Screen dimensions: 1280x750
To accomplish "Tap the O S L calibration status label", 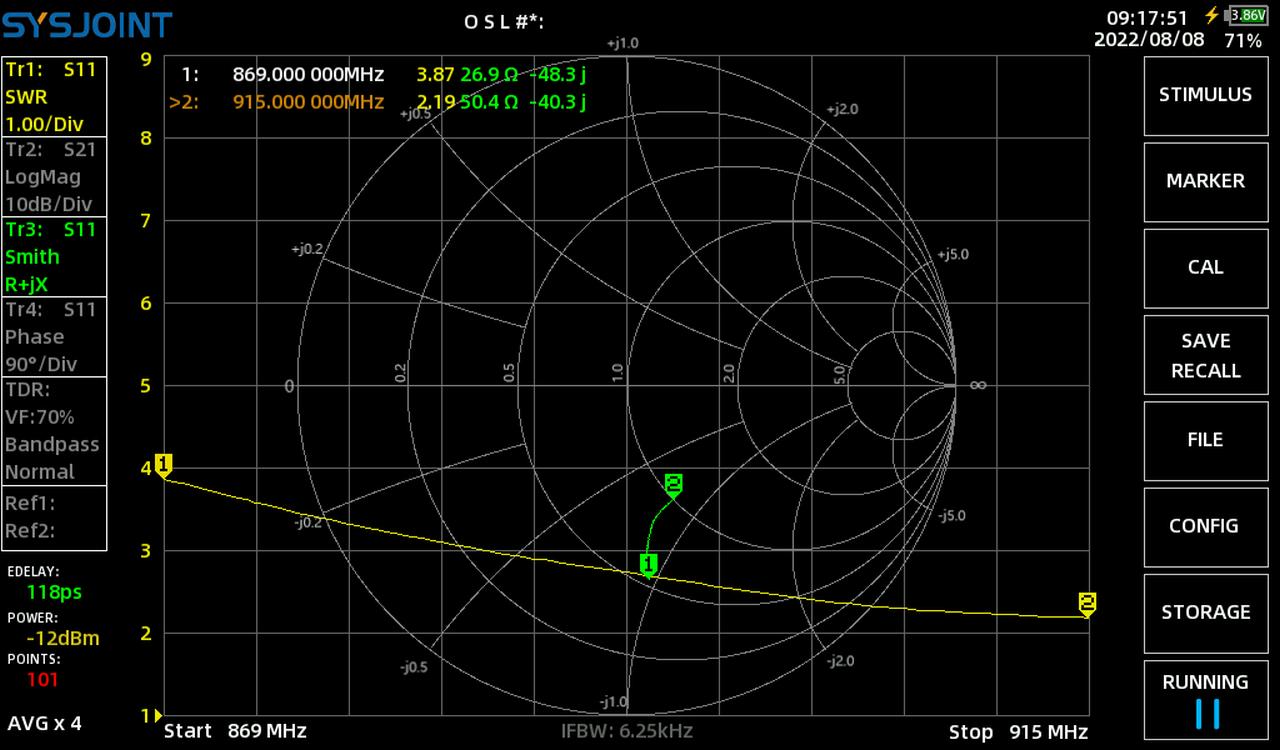I will [x=504, y=21].
